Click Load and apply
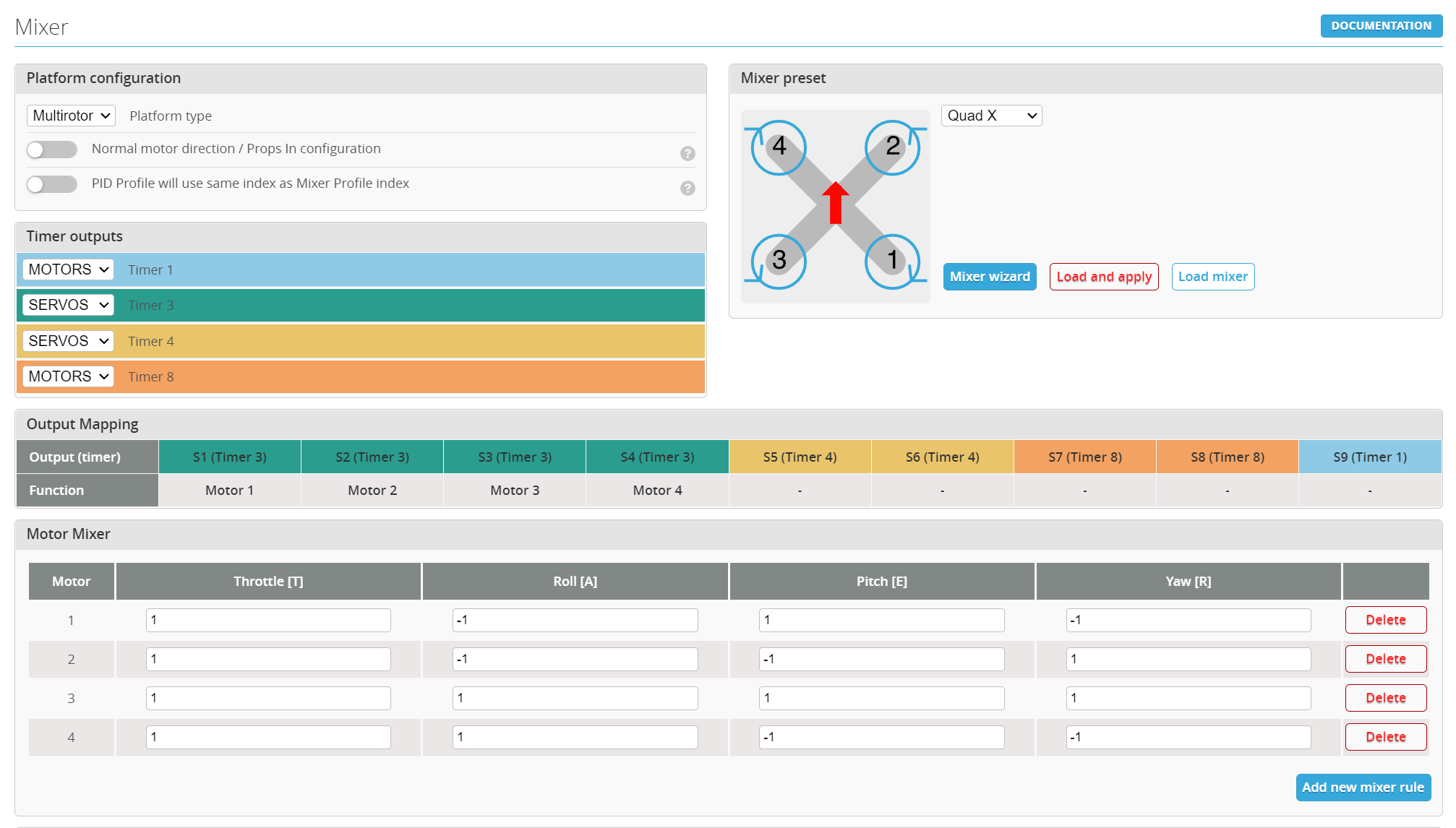Viewport: 1456px width, 828px height. coord(1103,276)
